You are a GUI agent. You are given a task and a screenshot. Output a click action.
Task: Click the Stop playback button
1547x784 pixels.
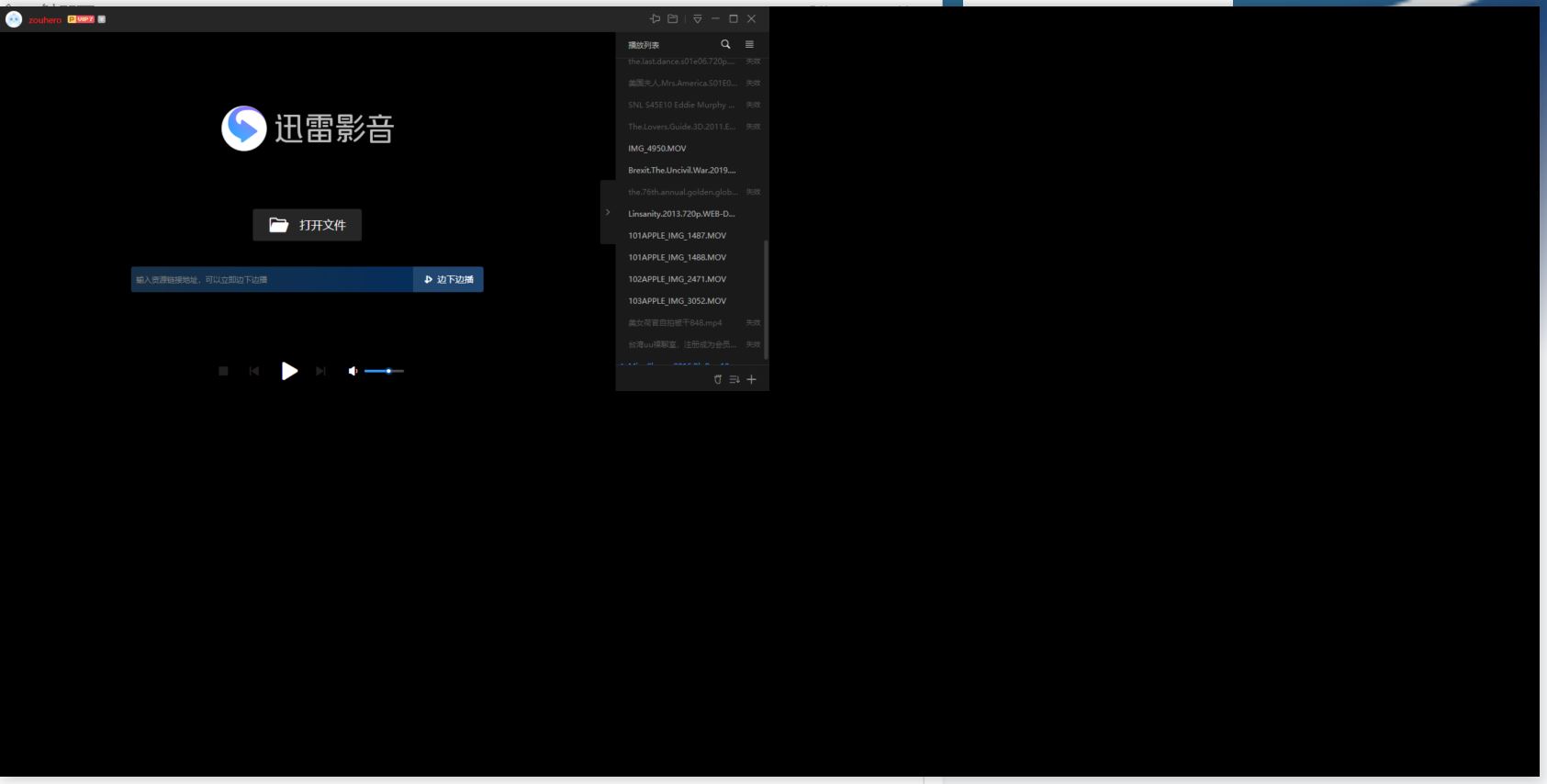tap(223, 371)
